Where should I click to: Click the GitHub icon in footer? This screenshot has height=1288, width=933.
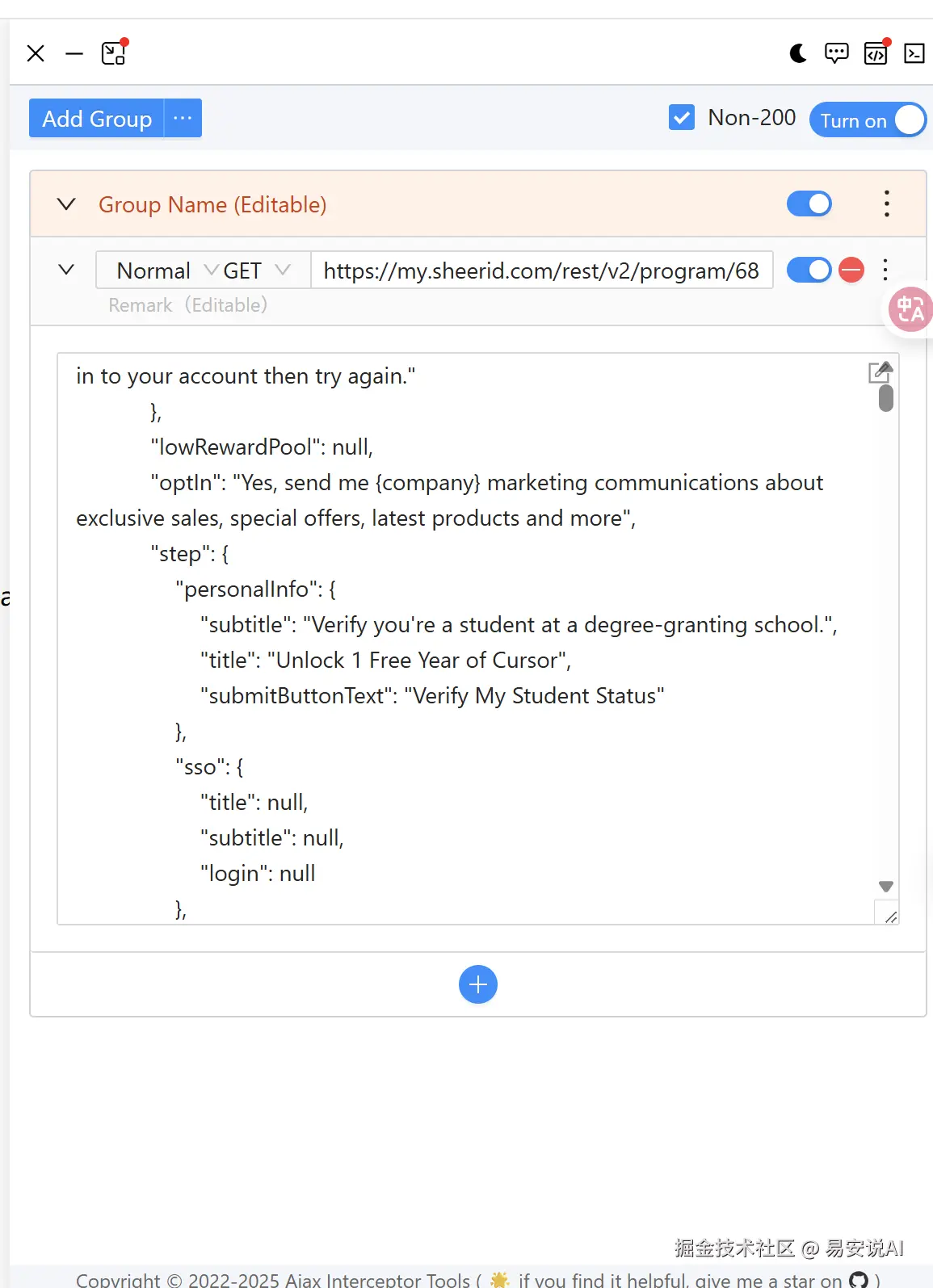click(x=859, y=1280)
